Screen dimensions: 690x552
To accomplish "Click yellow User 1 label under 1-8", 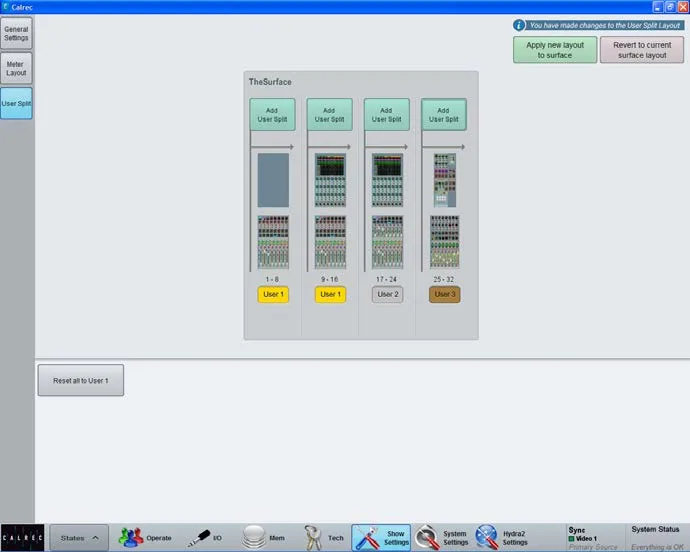I will [273, 294].
